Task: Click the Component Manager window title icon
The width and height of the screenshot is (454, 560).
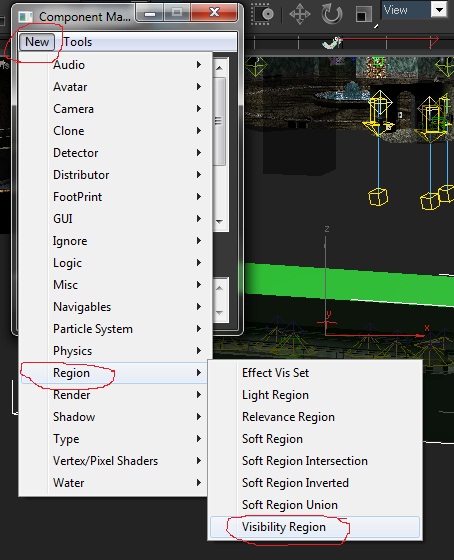Action: (x=25, y=17)
